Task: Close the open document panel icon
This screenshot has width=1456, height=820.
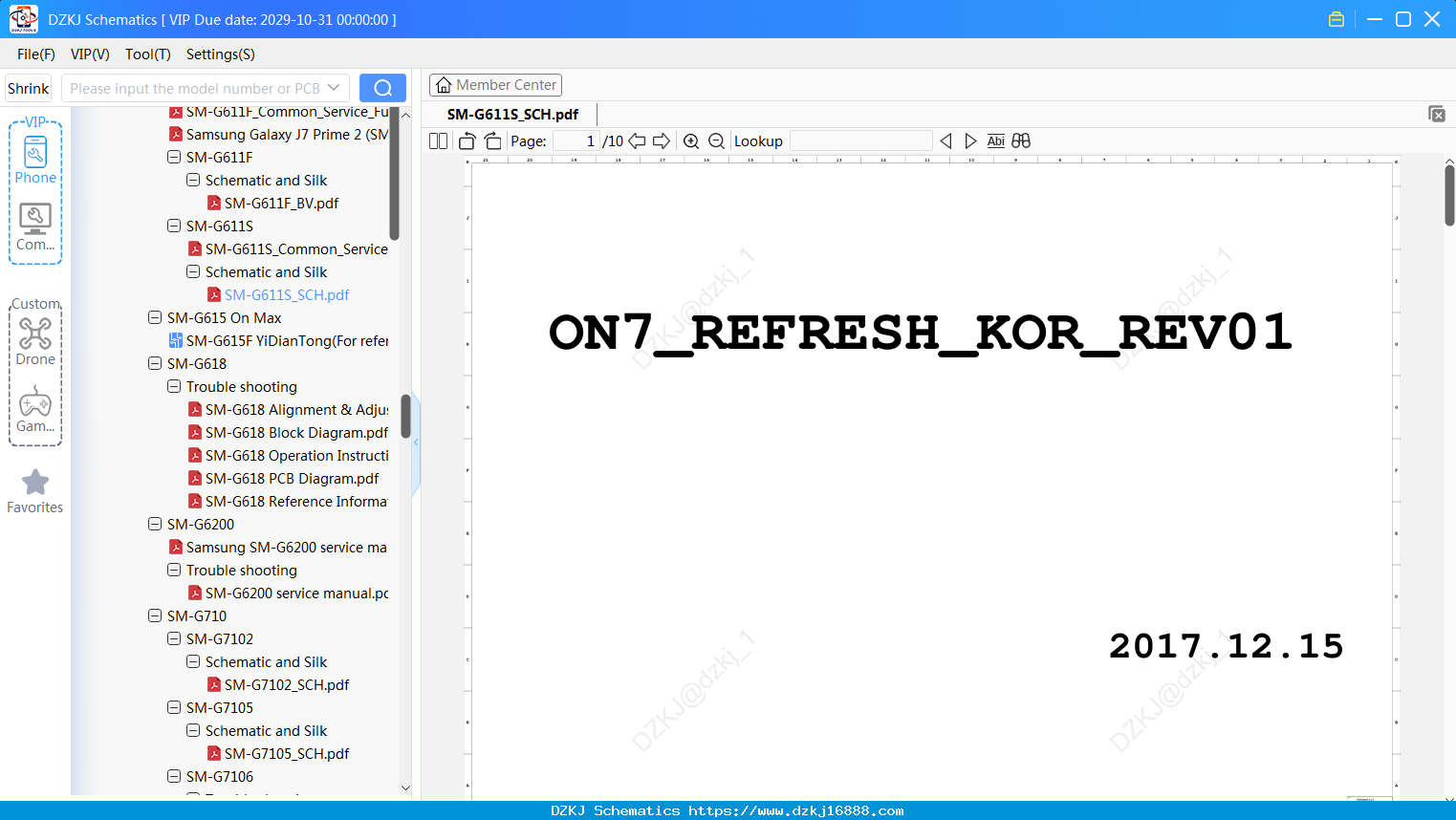Action: (1436, 114)
